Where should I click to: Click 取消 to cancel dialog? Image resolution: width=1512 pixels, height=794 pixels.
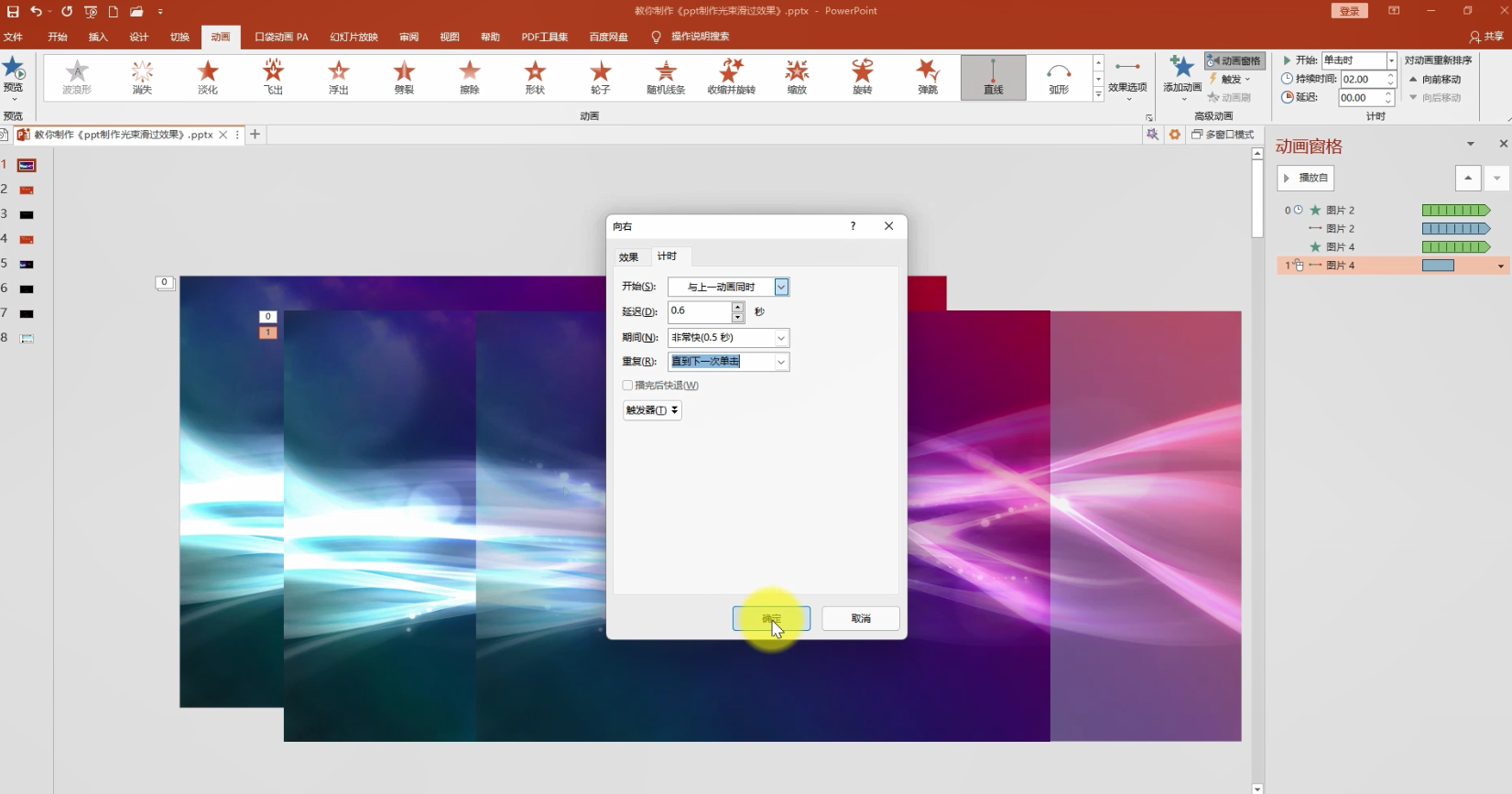coord(861,618)
